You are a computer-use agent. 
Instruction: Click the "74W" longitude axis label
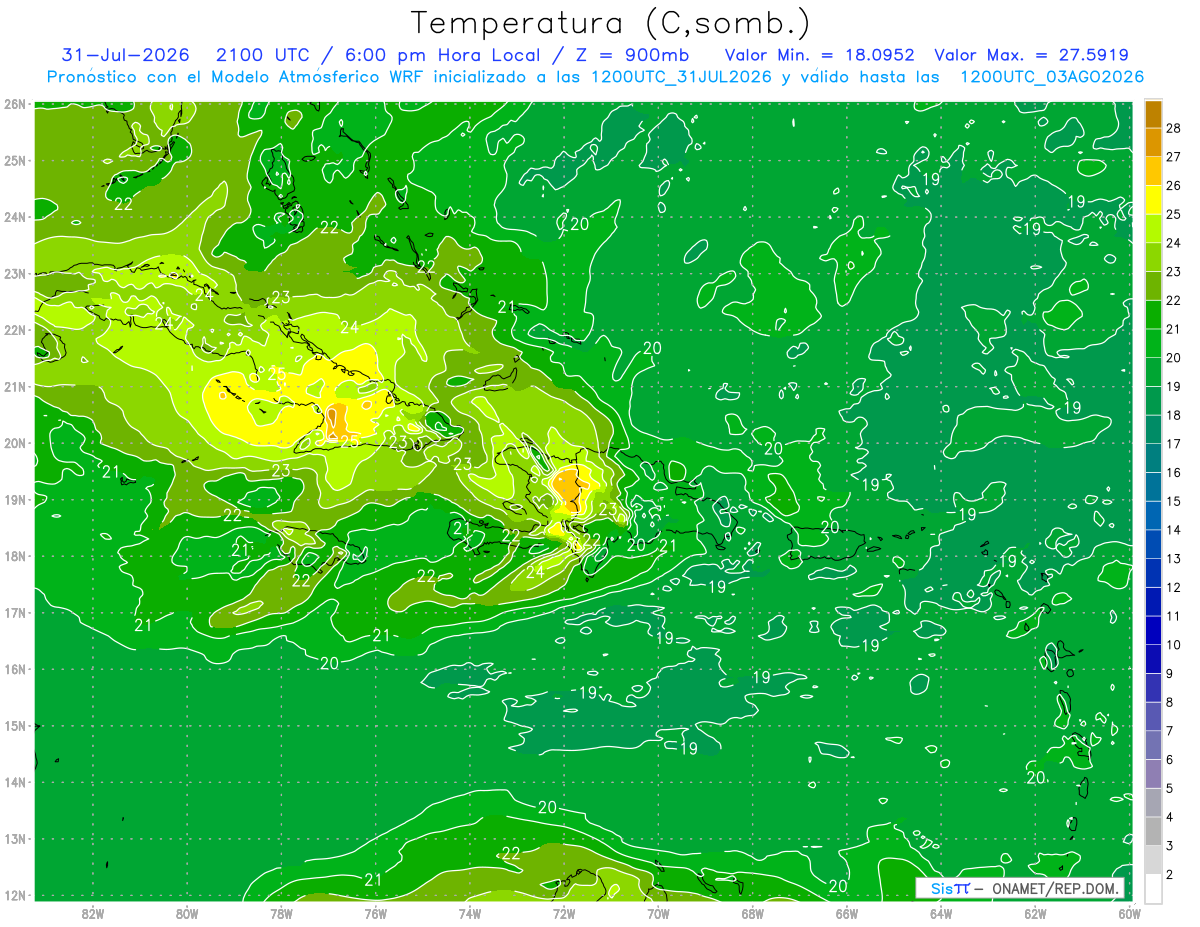coord(469,913)
